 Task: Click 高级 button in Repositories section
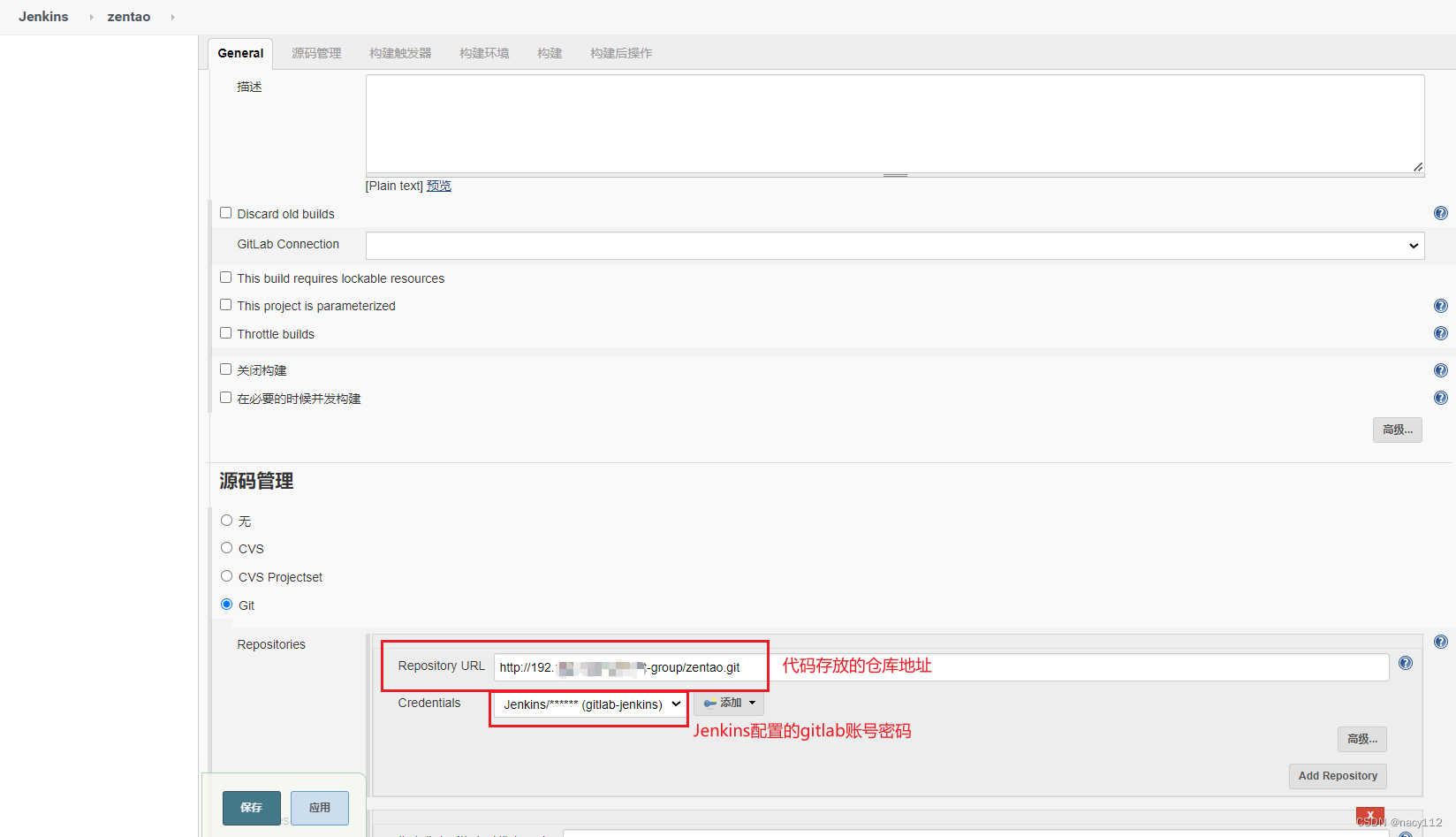pyautogui.click(x=1362, y=739)
